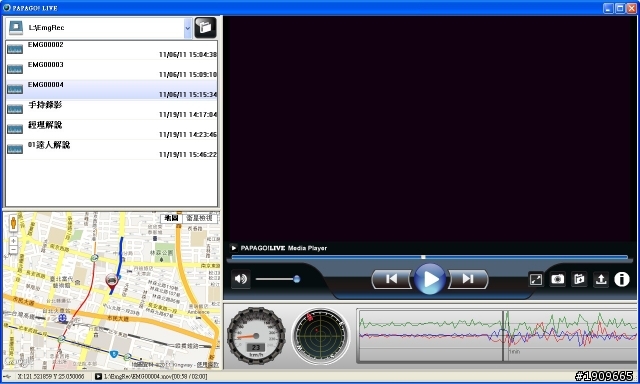Toggle fullscreen video view
The height and width of the screenshot is (384, 640).
(x=536, y=279)
